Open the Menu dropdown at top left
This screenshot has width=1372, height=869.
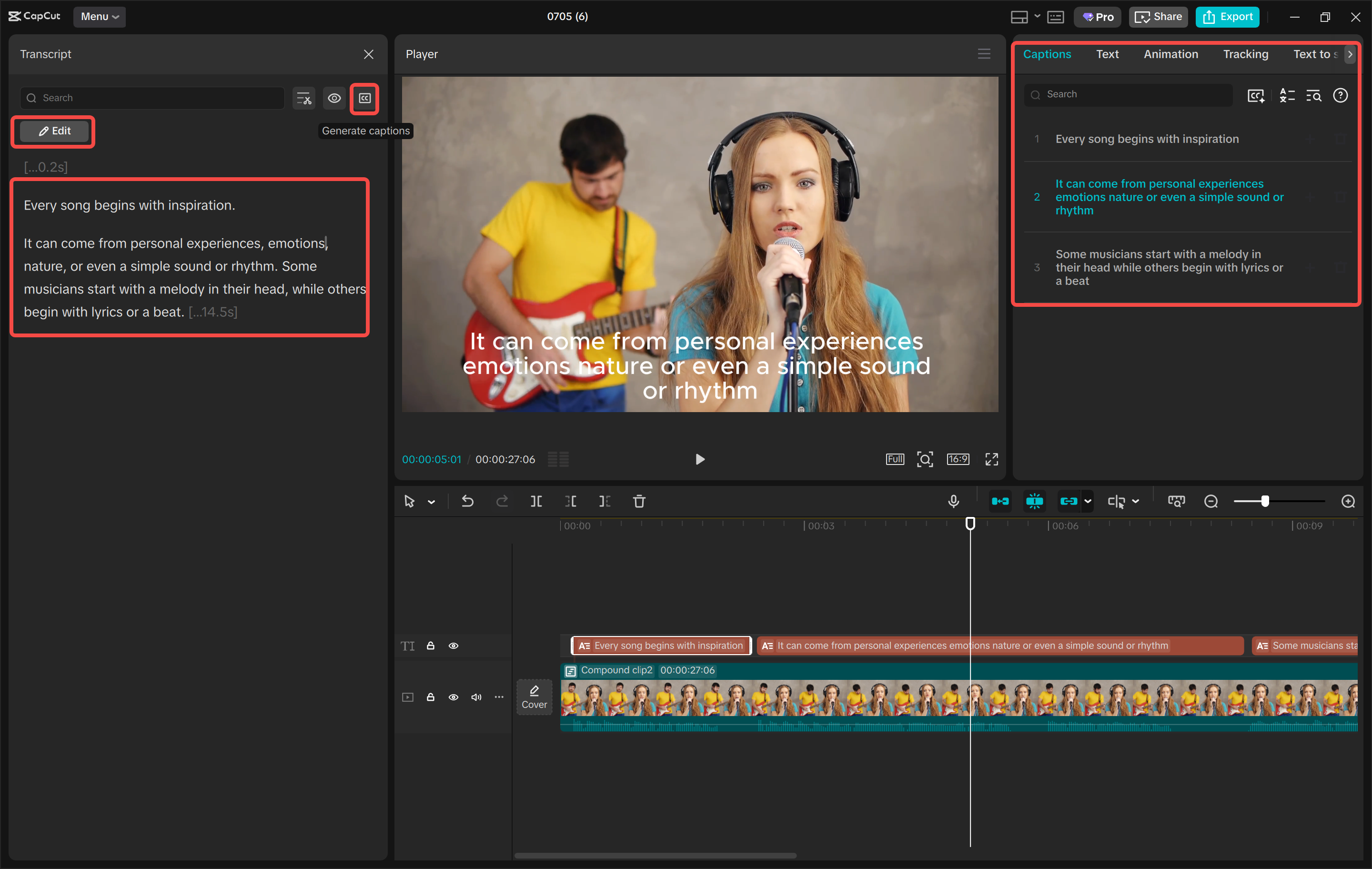[x=99, y=17]
